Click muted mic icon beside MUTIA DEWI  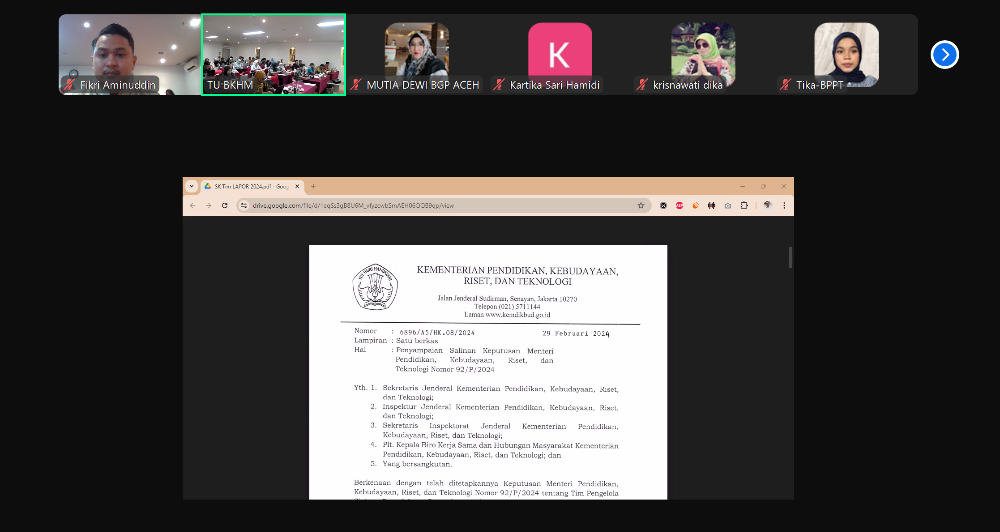(357, 84)
